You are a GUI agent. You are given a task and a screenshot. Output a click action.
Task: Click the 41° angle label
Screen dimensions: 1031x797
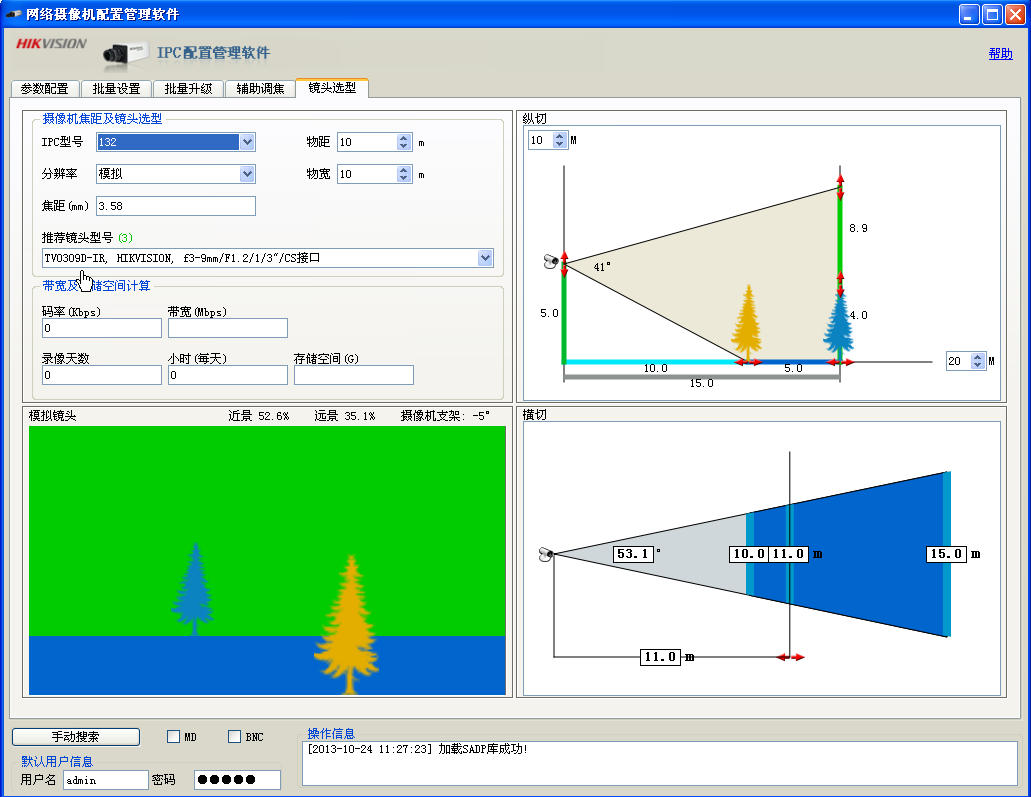(x=602, y=267)
